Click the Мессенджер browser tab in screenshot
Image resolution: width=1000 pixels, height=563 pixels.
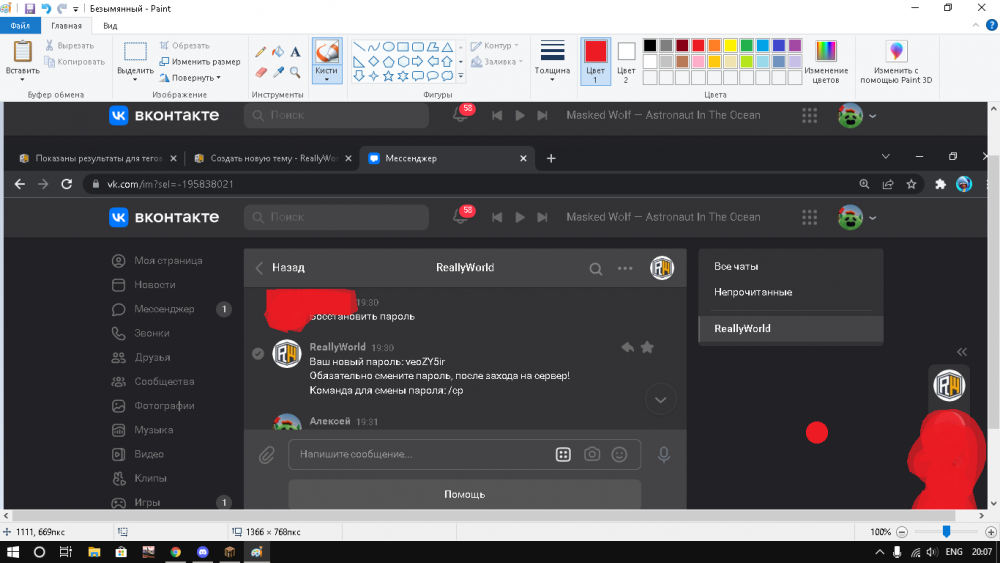(x=446, y=158)
